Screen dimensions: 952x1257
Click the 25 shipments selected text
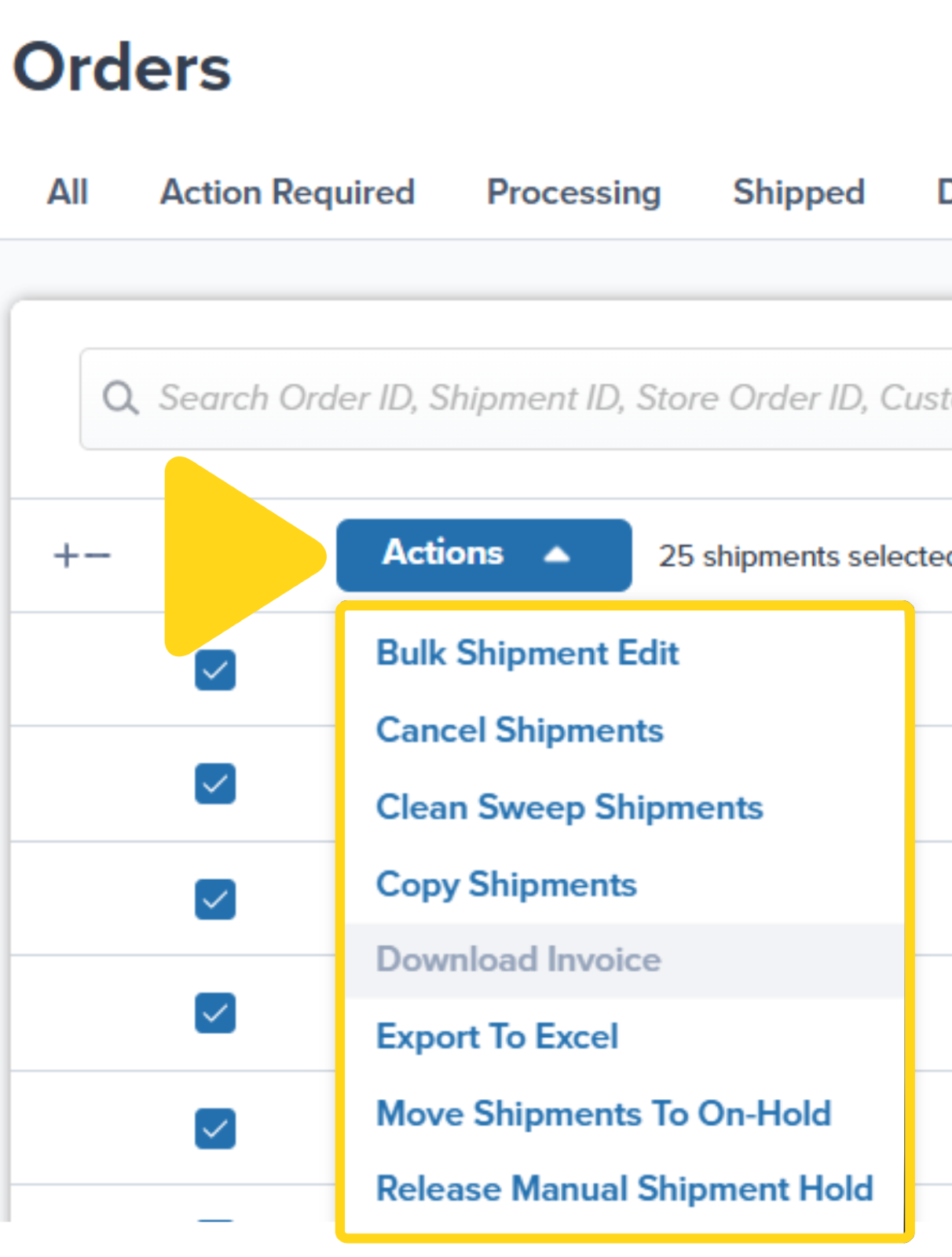[805, 556]
